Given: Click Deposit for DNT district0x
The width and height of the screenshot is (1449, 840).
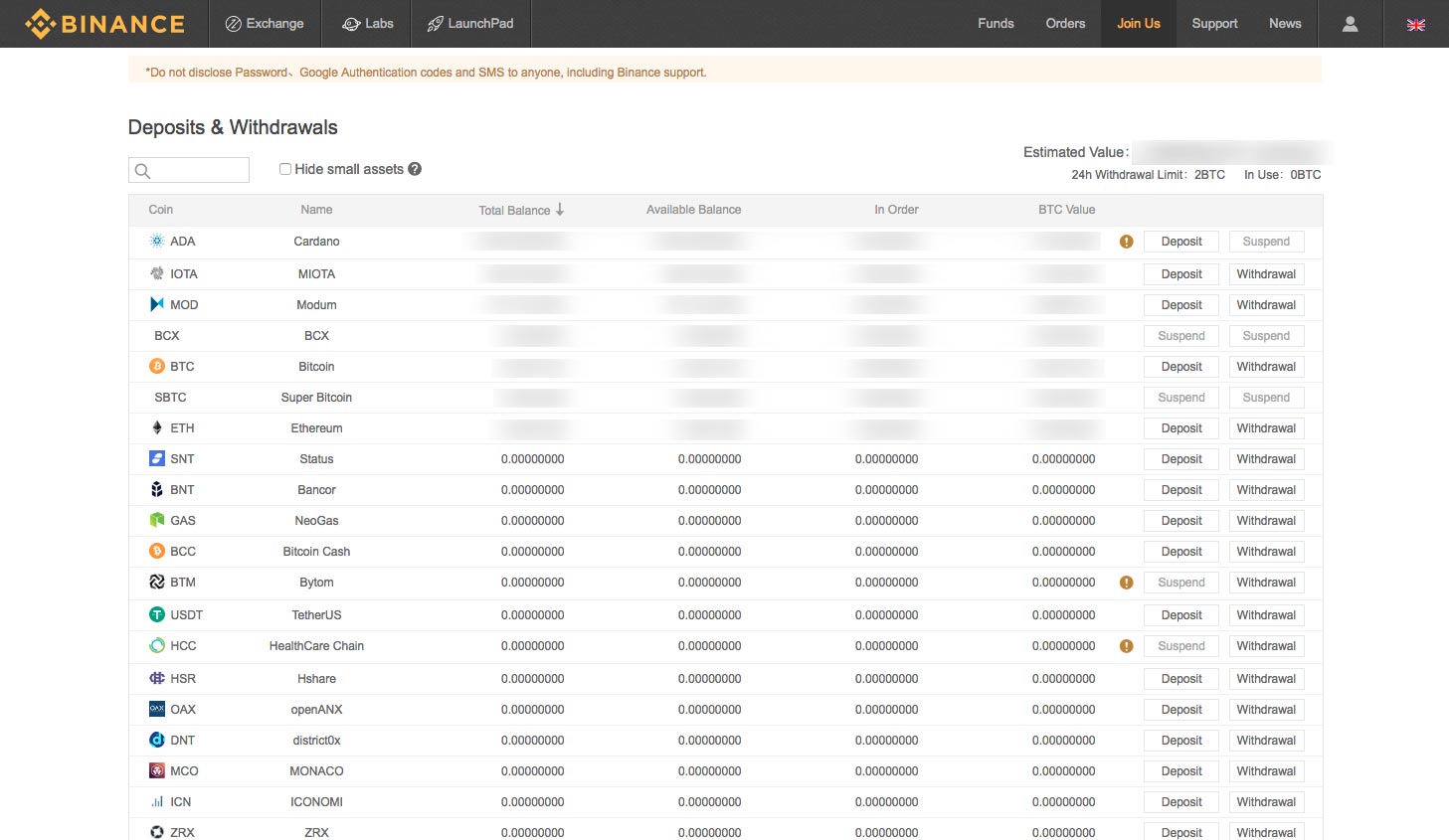Looking at the screenshot, I should [1181, 741].
